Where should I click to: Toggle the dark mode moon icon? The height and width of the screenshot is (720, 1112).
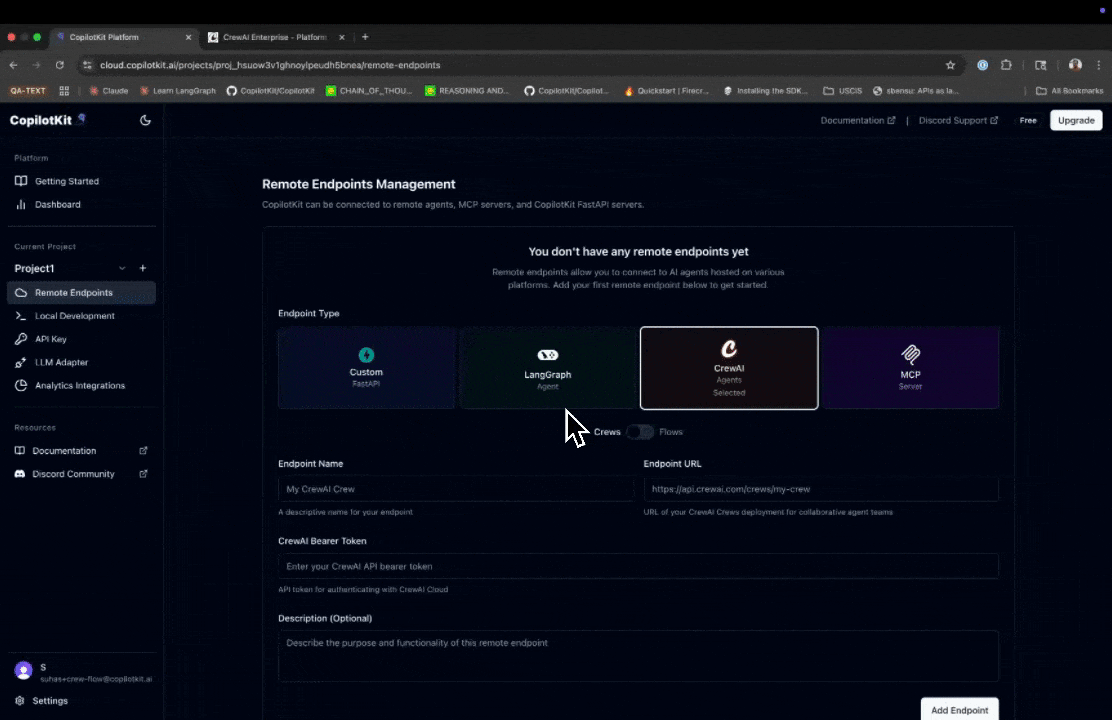coord(145,120)
